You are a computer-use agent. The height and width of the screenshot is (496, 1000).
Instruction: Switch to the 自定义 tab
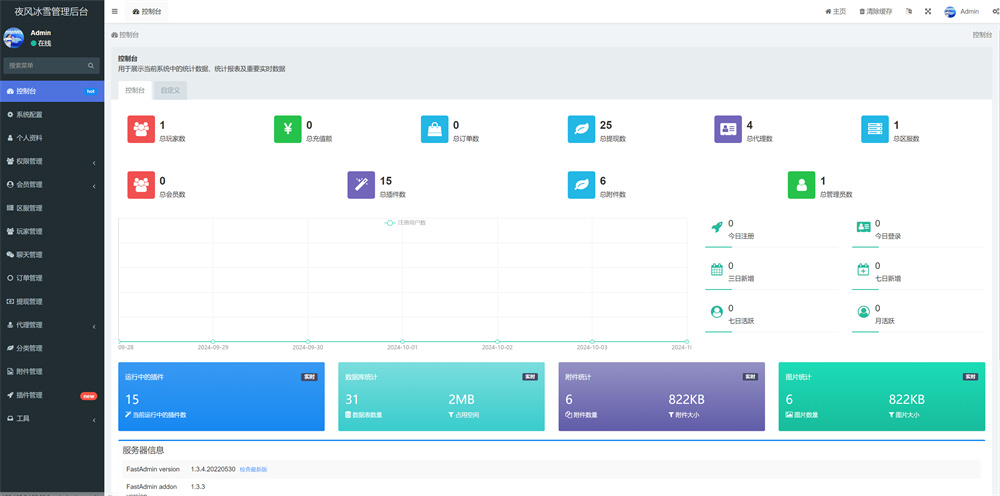click(x=170, y=90)
